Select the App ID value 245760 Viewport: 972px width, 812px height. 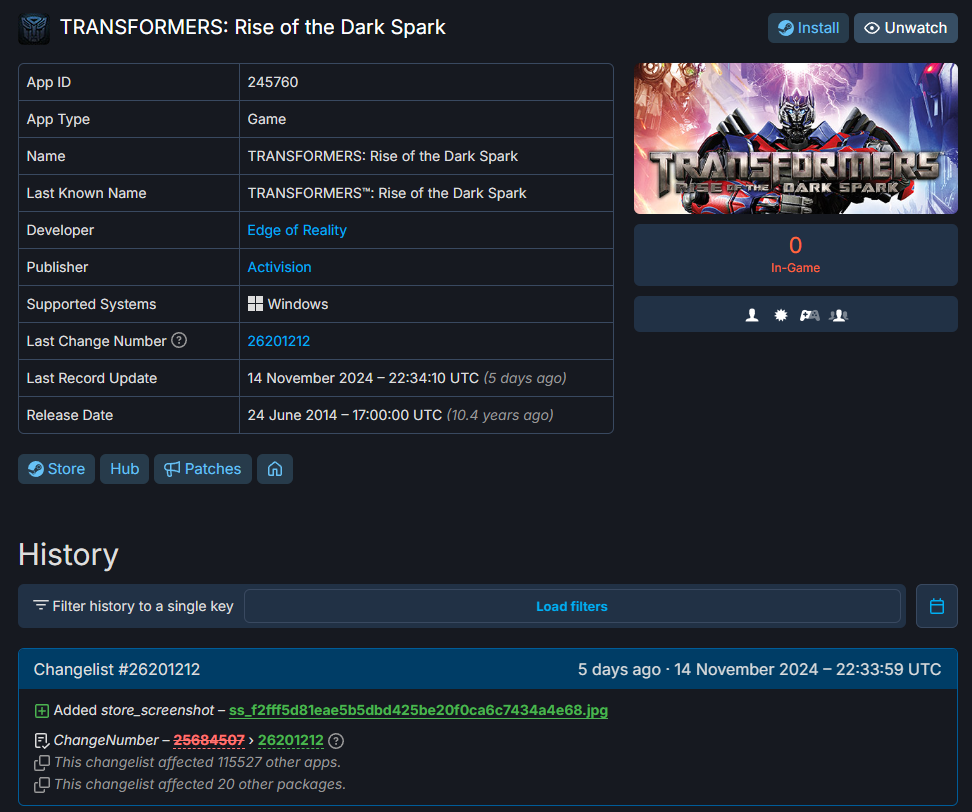tap(273, 82)
